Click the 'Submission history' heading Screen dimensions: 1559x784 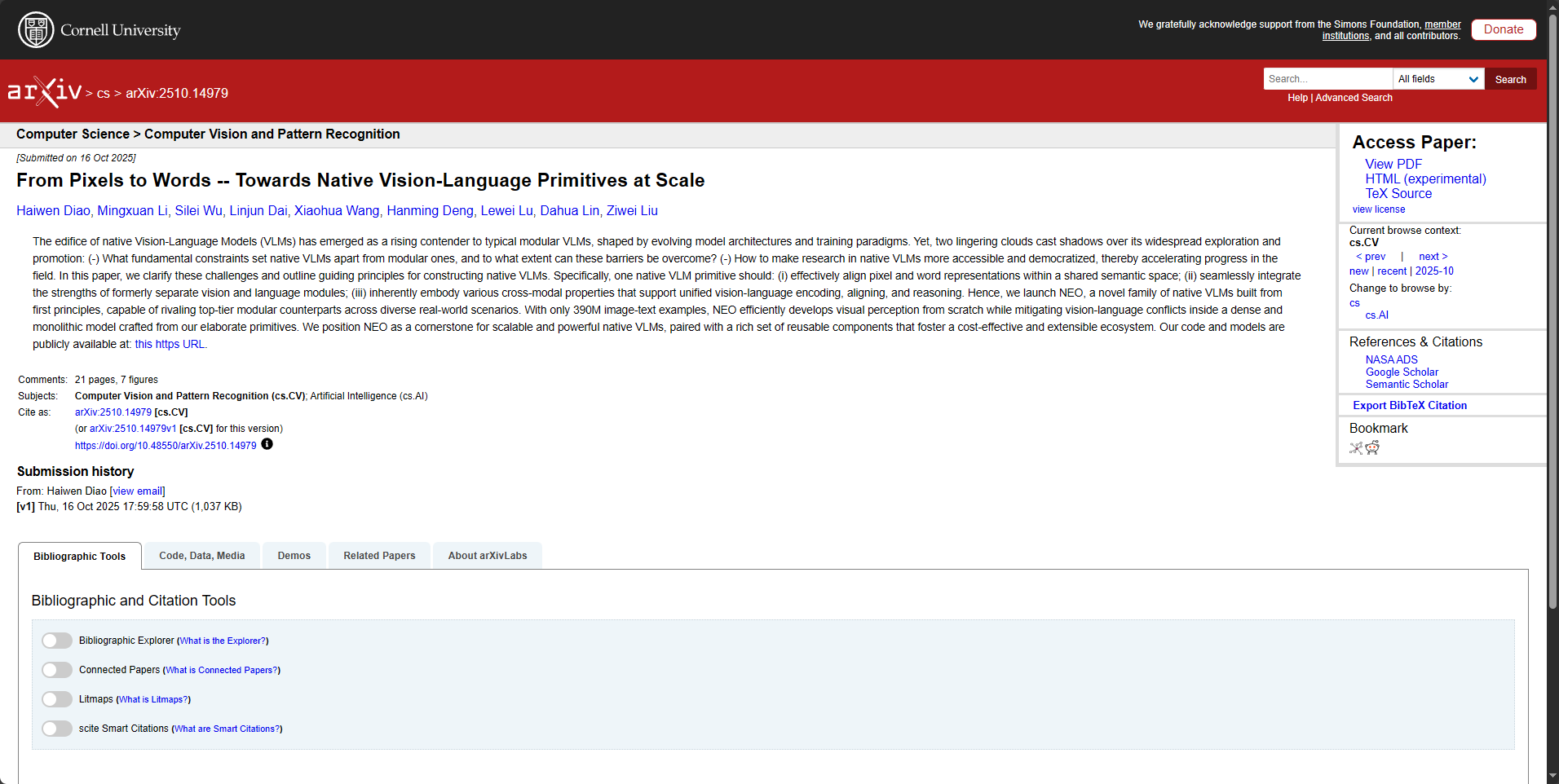click(76, 471)
